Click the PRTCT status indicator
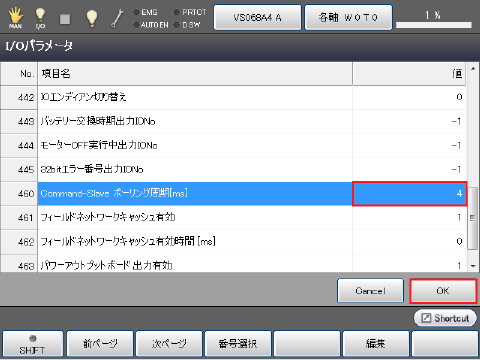 (190, 12)
